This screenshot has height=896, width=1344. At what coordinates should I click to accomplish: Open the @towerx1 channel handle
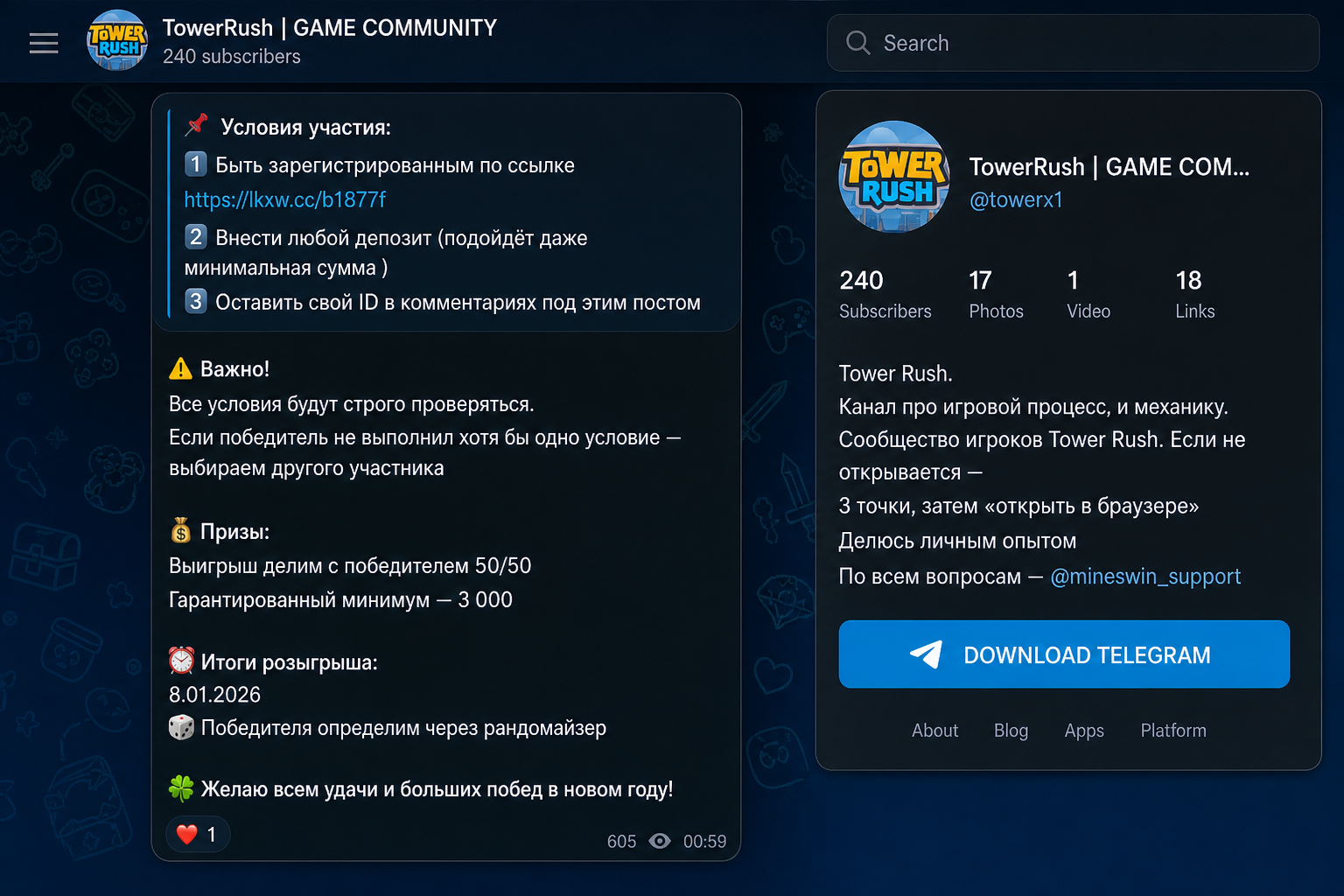pos(1016,199)
